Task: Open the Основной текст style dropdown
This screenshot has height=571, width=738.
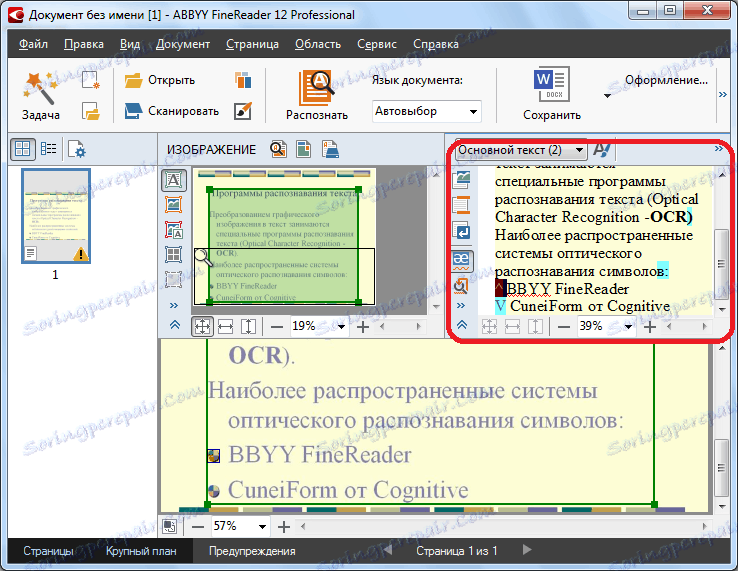Action: coord(521,150)
